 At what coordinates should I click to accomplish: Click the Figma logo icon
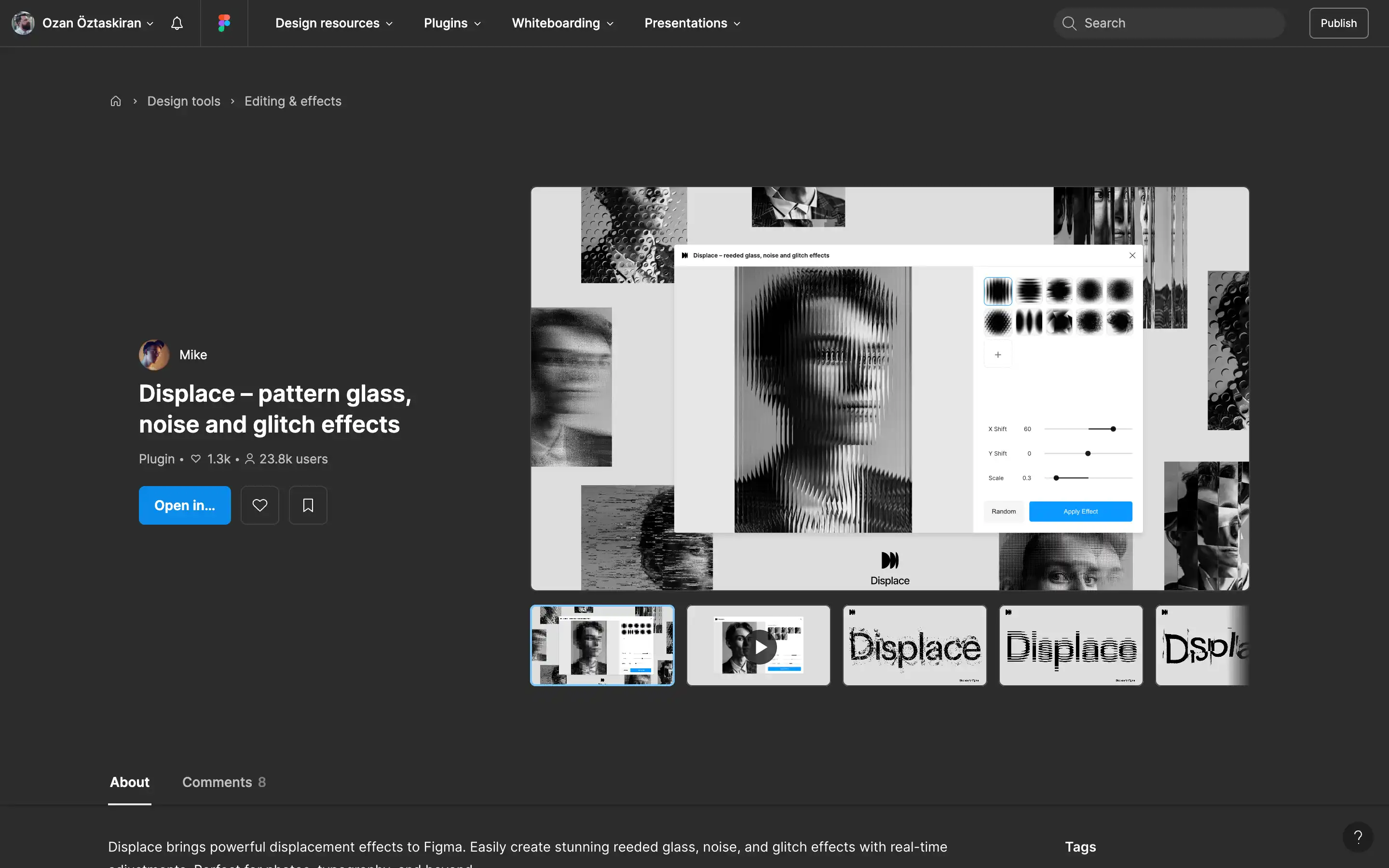pyautogui.click(x=223, y=23)
